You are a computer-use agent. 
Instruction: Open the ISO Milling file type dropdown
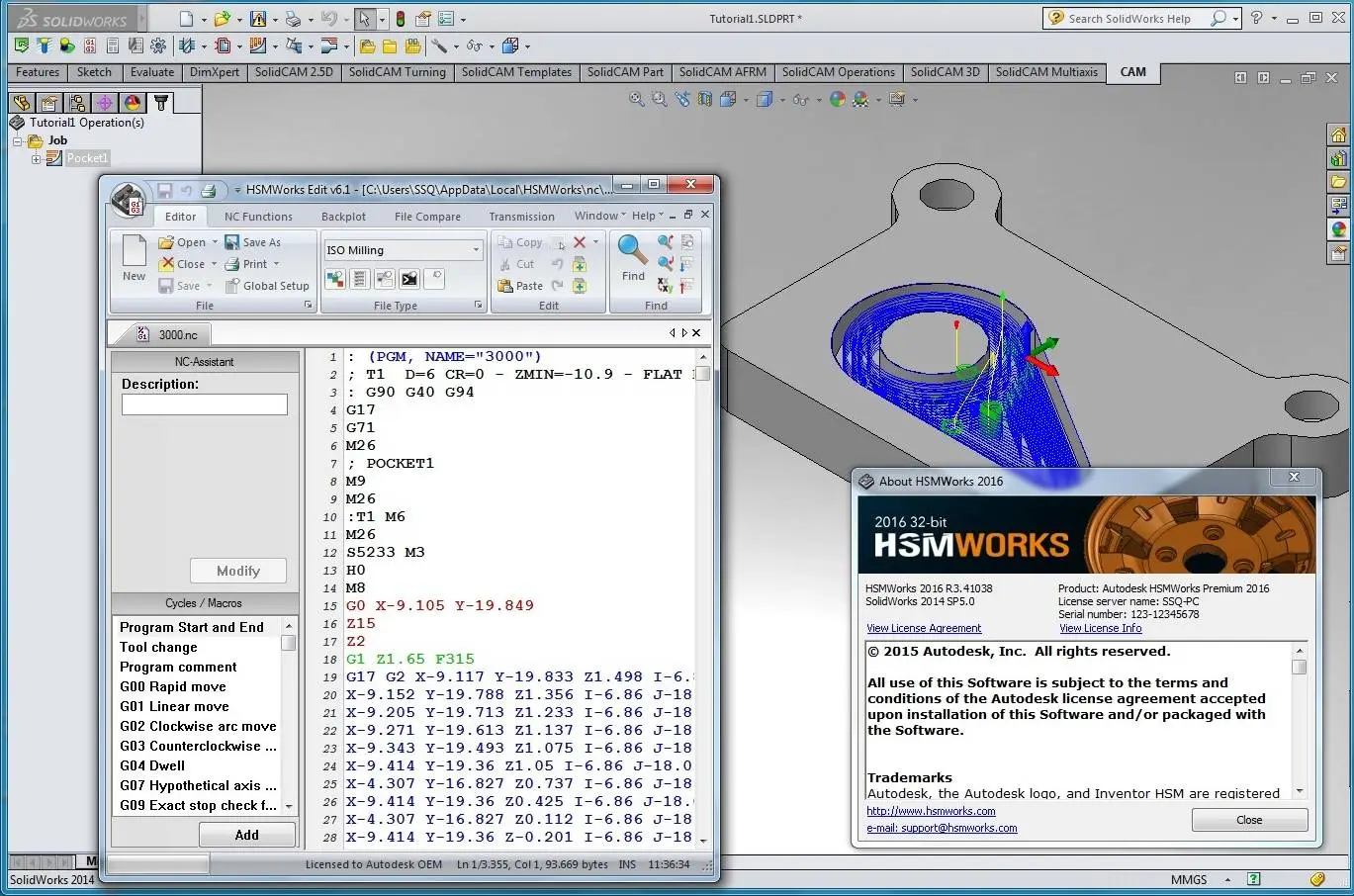[x=476, y=250]
